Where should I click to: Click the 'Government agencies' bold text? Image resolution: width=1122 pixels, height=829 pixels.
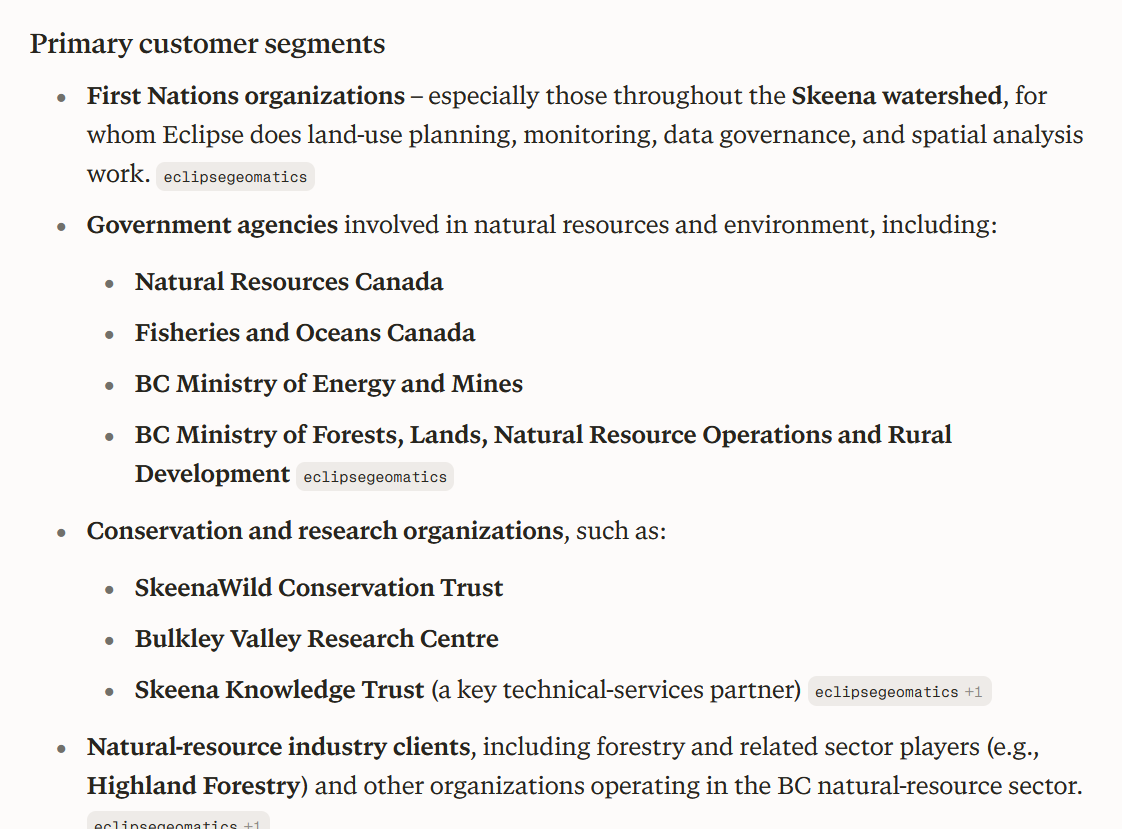click(x=213, y=225)
